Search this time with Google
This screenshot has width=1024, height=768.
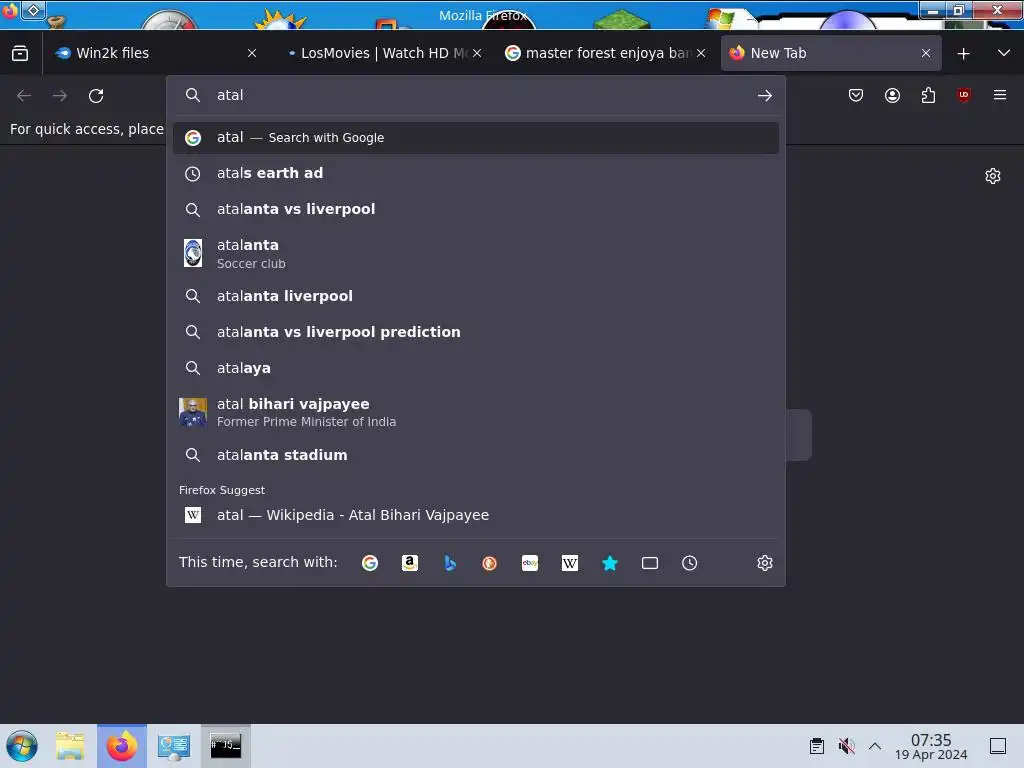(370, 563)
